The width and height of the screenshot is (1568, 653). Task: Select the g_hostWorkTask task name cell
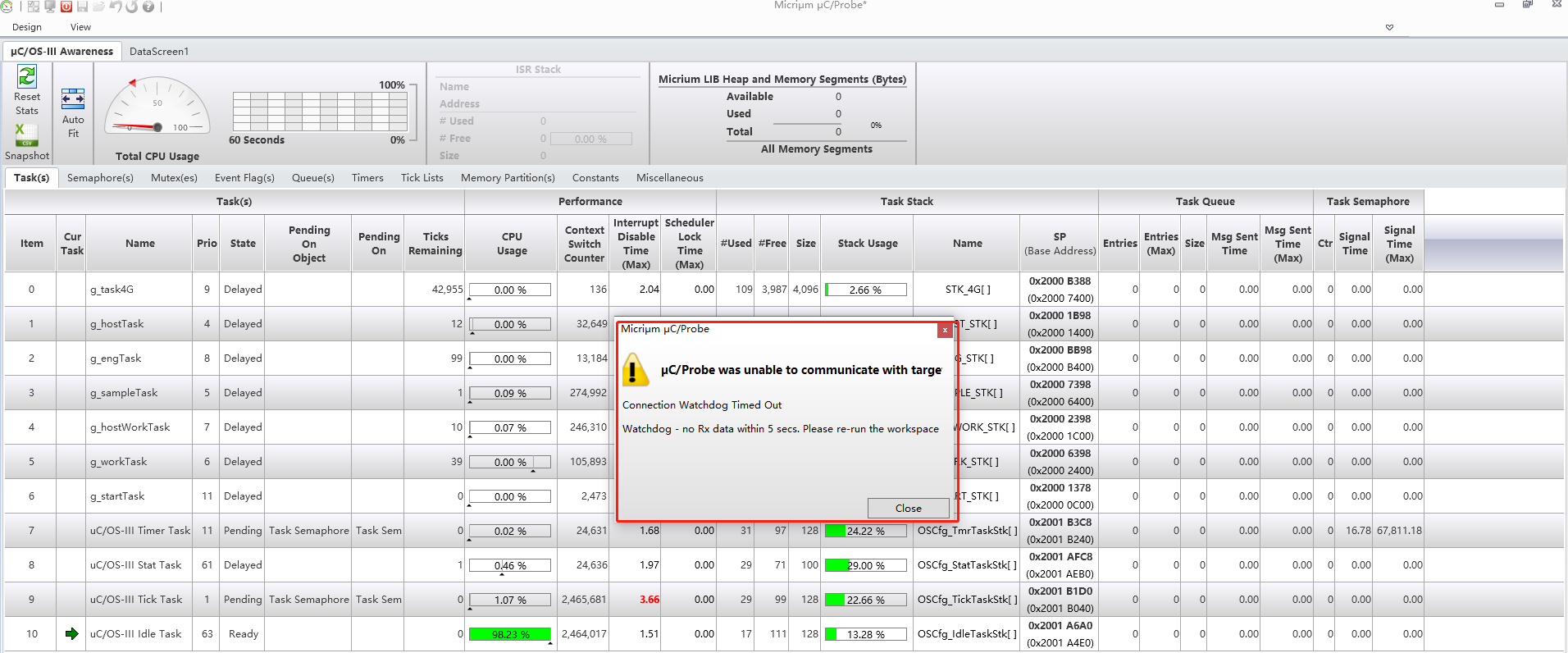pos(139,427)
